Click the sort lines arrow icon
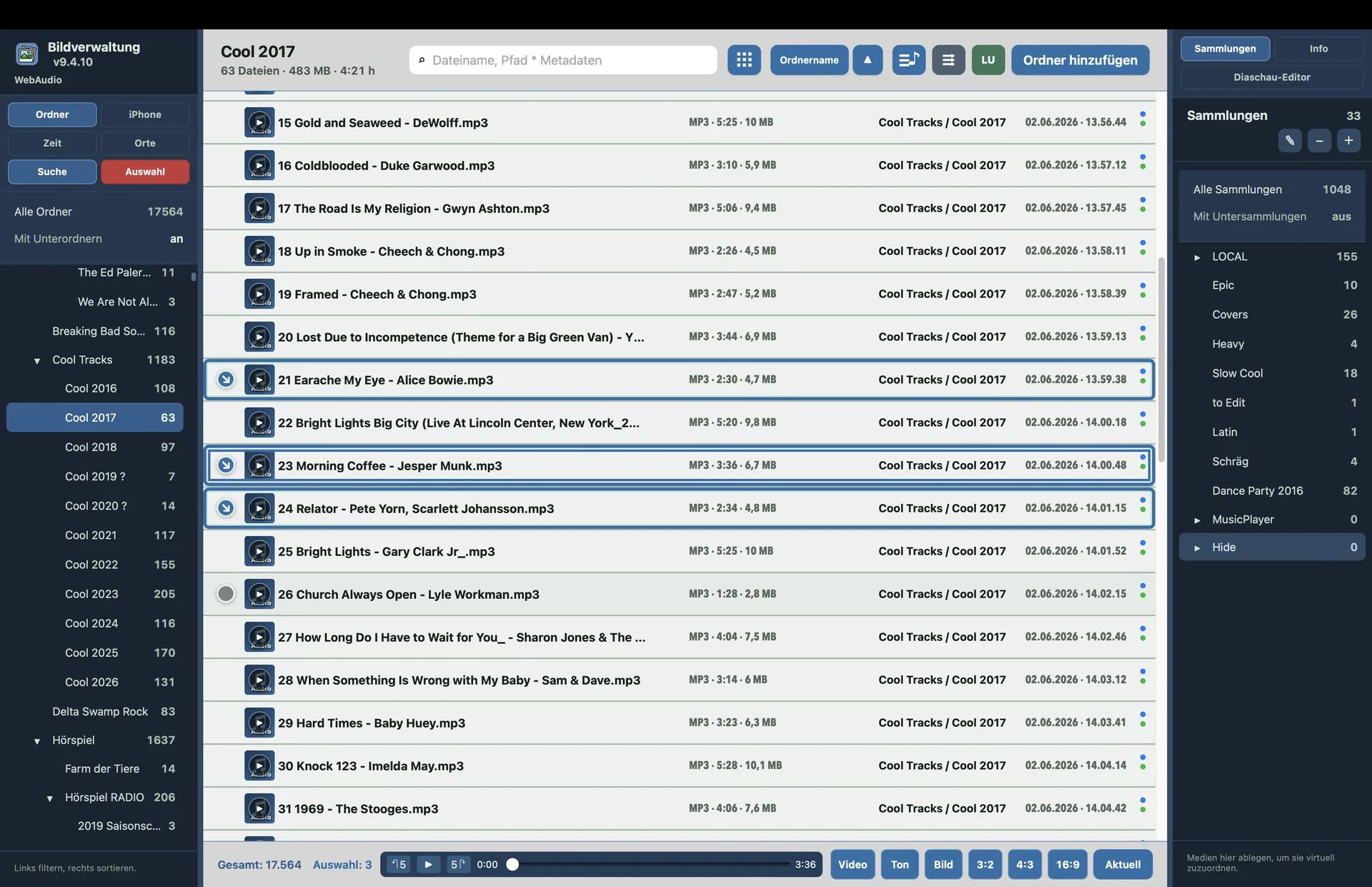Image resolution: width=1372 pixels, height=887 pixels. 948,60
